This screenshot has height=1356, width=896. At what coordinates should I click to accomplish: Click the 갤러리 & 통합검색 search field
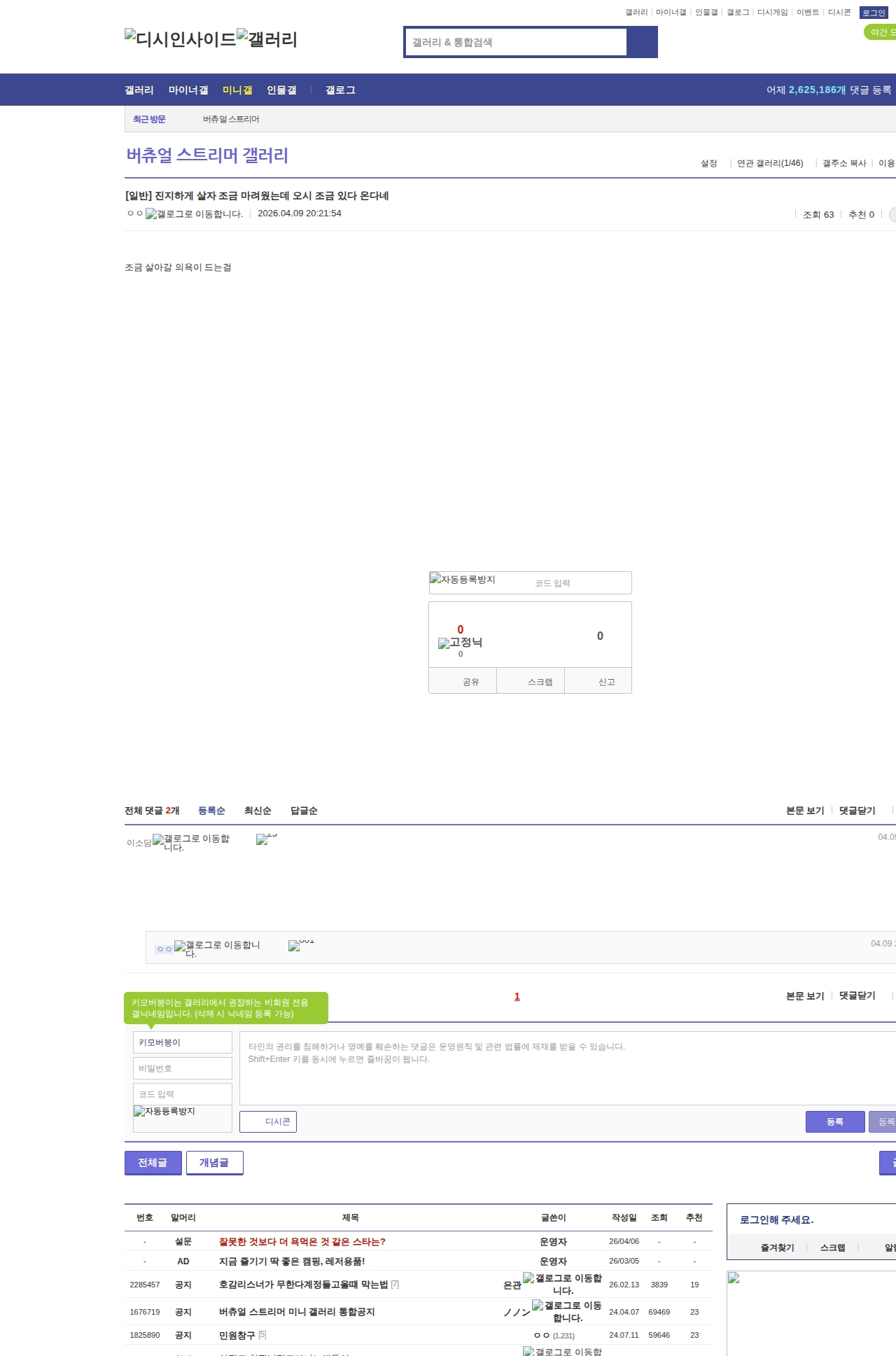point(517,42)
